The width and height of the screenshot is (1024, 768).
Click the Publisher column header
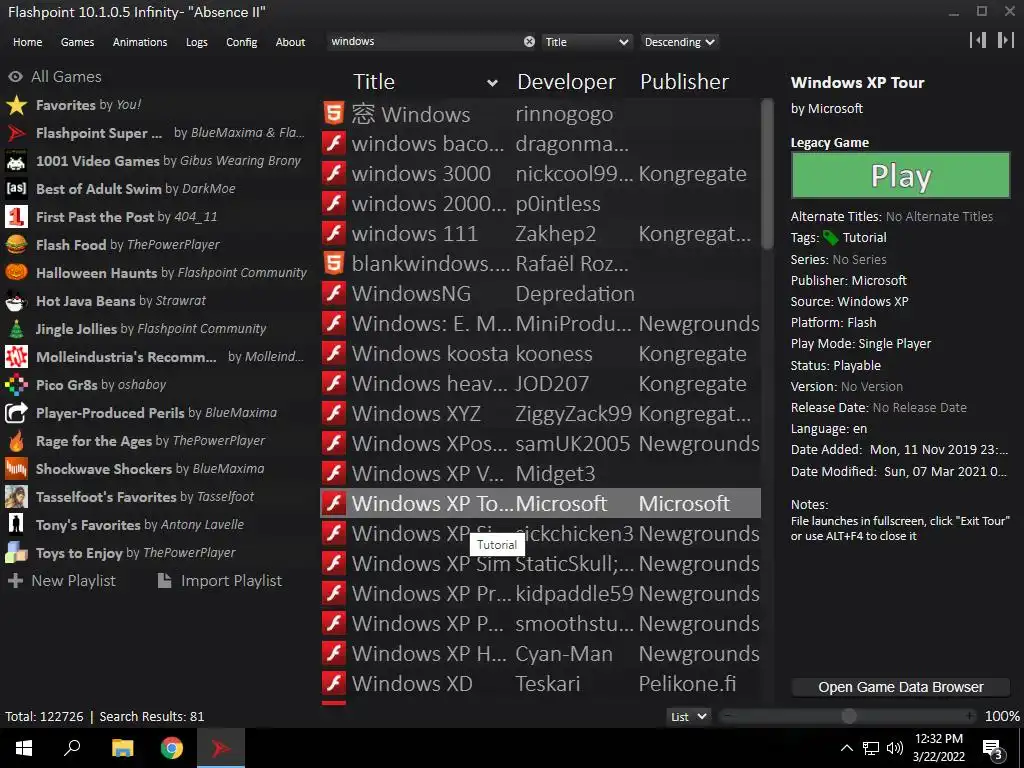point(684,82)
